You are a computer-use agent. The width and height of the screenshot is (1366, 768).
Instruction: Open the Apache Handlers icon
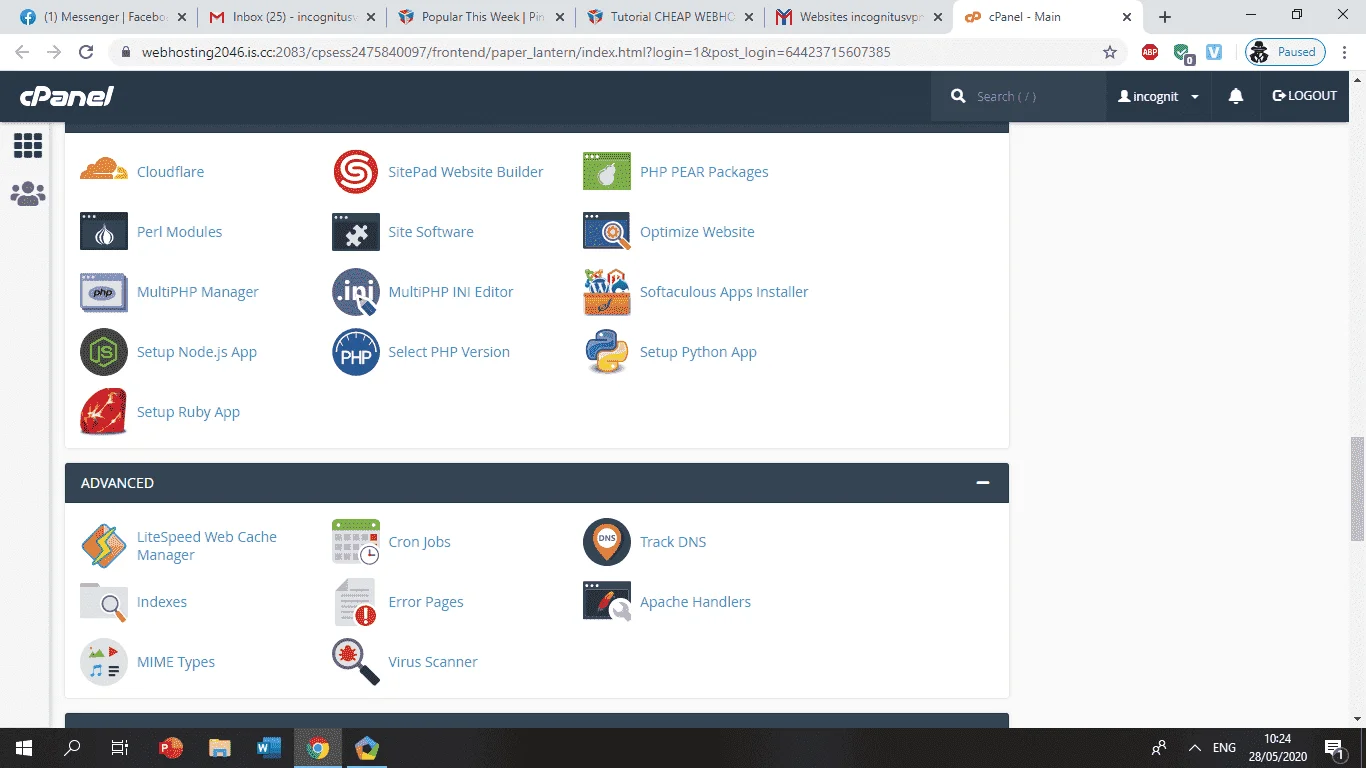(607, 602)
